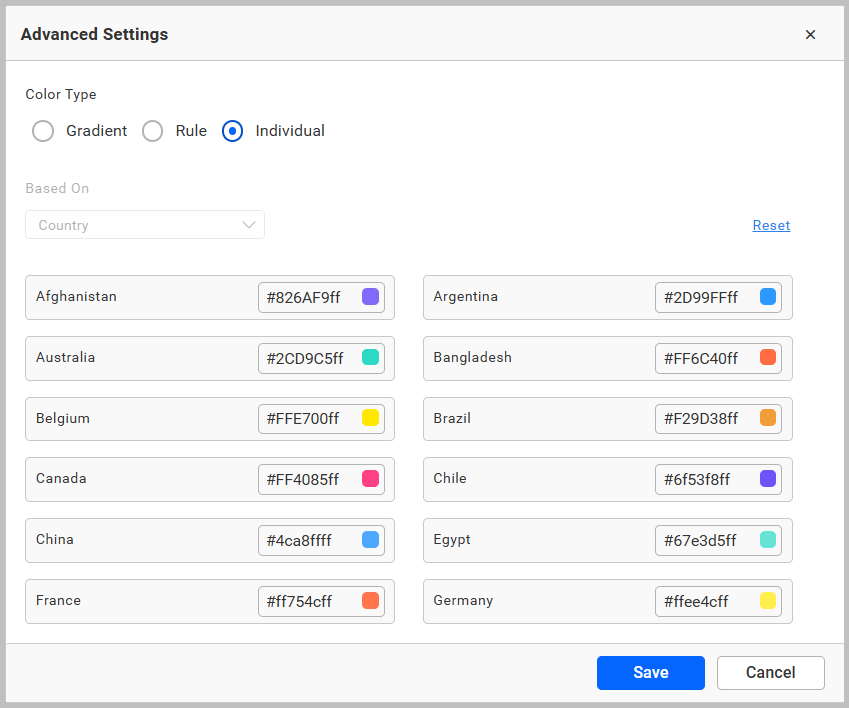849x708 pixels.
Task: Cancel the advanced settings dialog
Action: [x=770, y=672]
